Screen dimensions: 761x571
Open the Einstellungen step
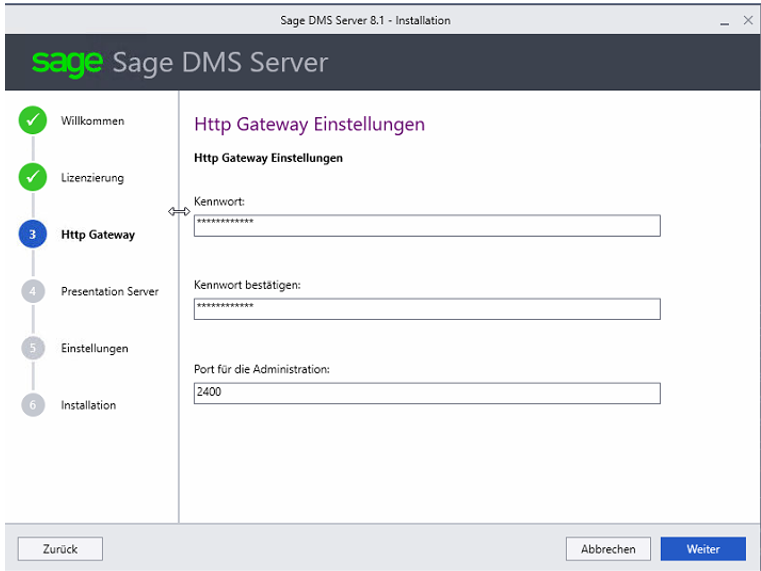pos(94,349)
